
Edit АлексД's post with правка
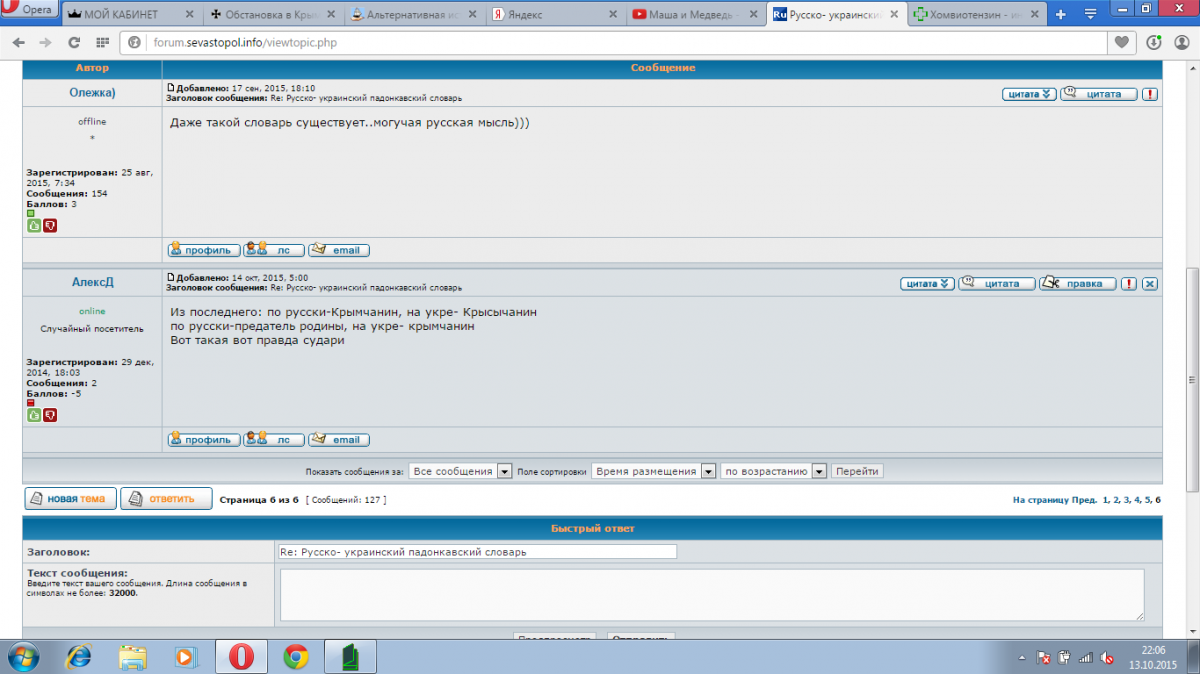tap(1077, 284)
